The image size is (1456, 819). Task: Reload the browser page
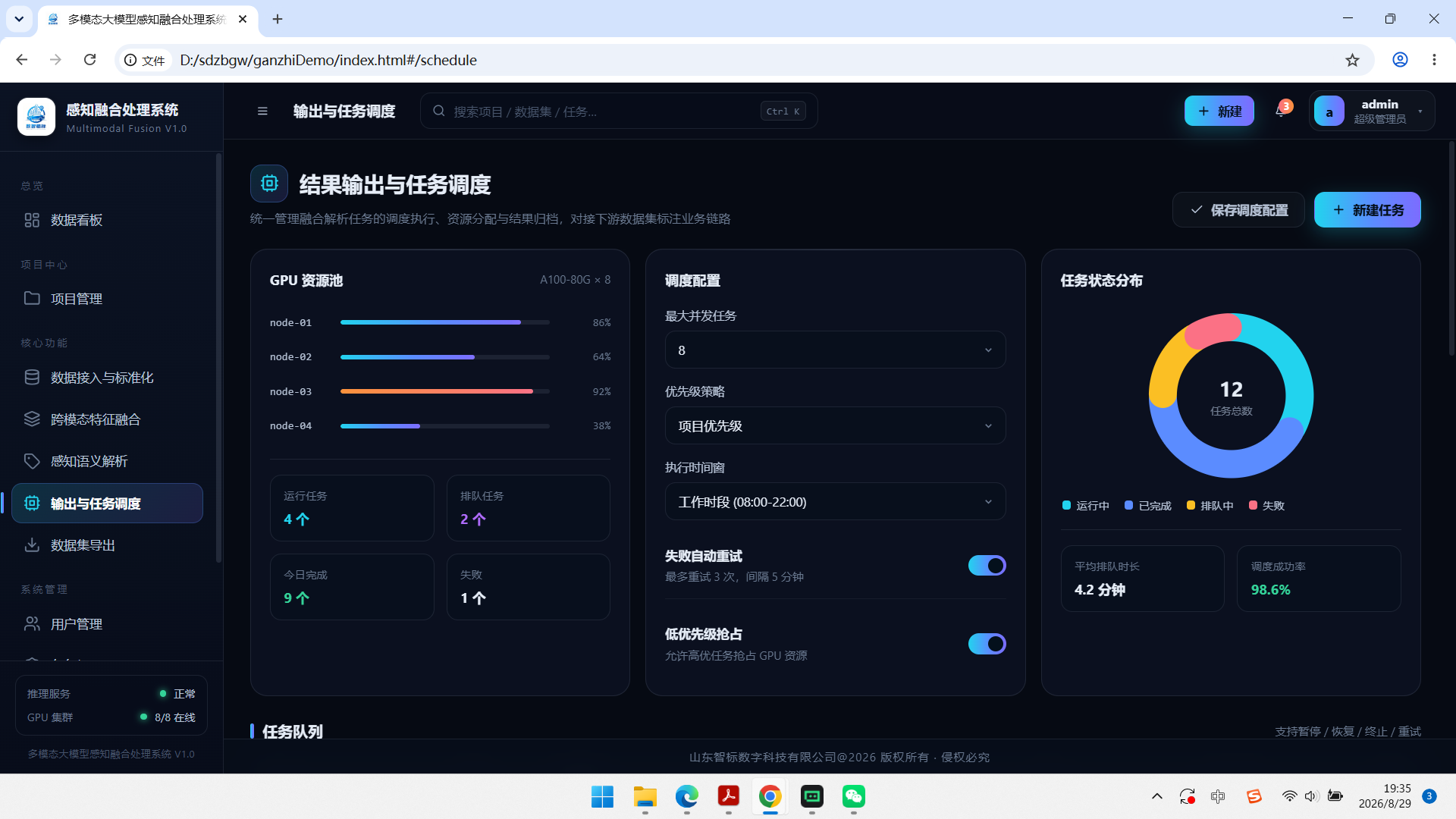[x=89, y=60]
